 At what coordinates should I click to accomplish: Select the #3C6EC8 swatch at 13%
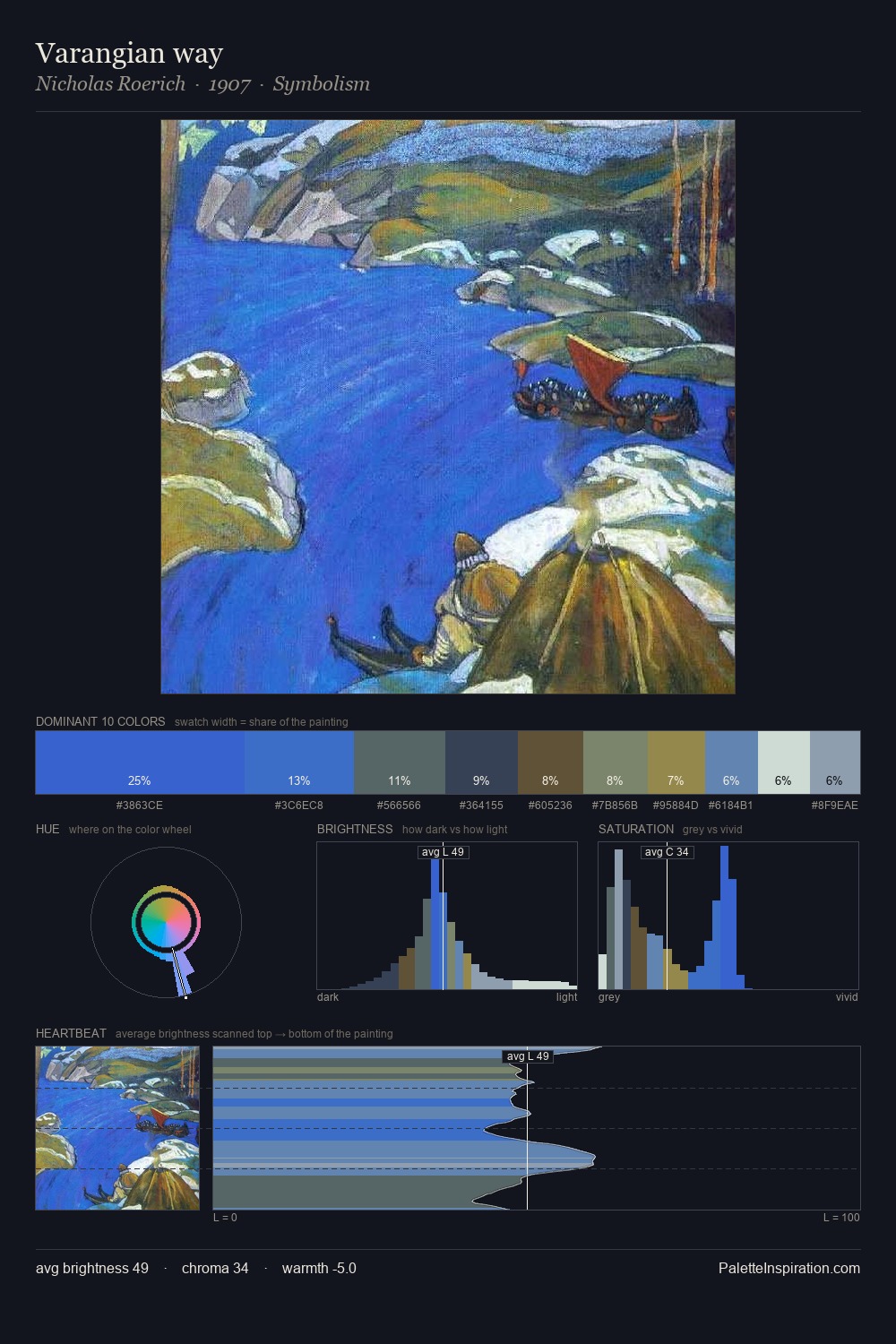point(299,762)
